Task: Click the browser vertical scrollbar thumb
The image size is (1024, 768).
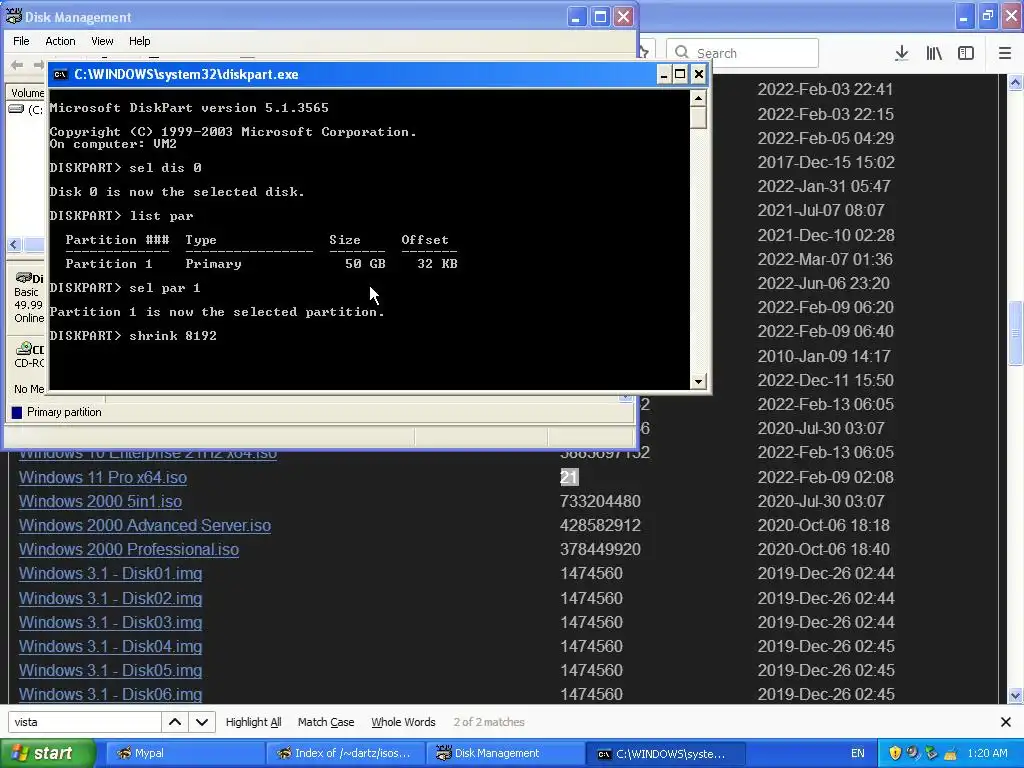Action: [1016, 334]
